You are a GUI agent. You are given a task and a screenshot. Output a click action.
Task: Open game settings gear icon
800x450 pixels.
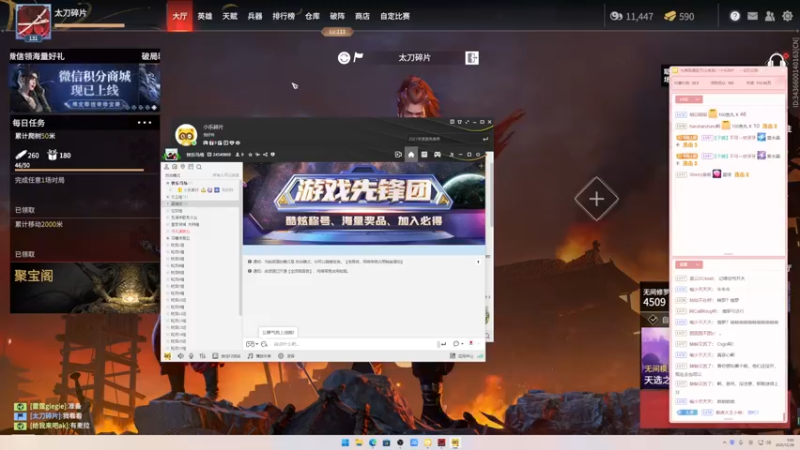click(x=787, y=16)
